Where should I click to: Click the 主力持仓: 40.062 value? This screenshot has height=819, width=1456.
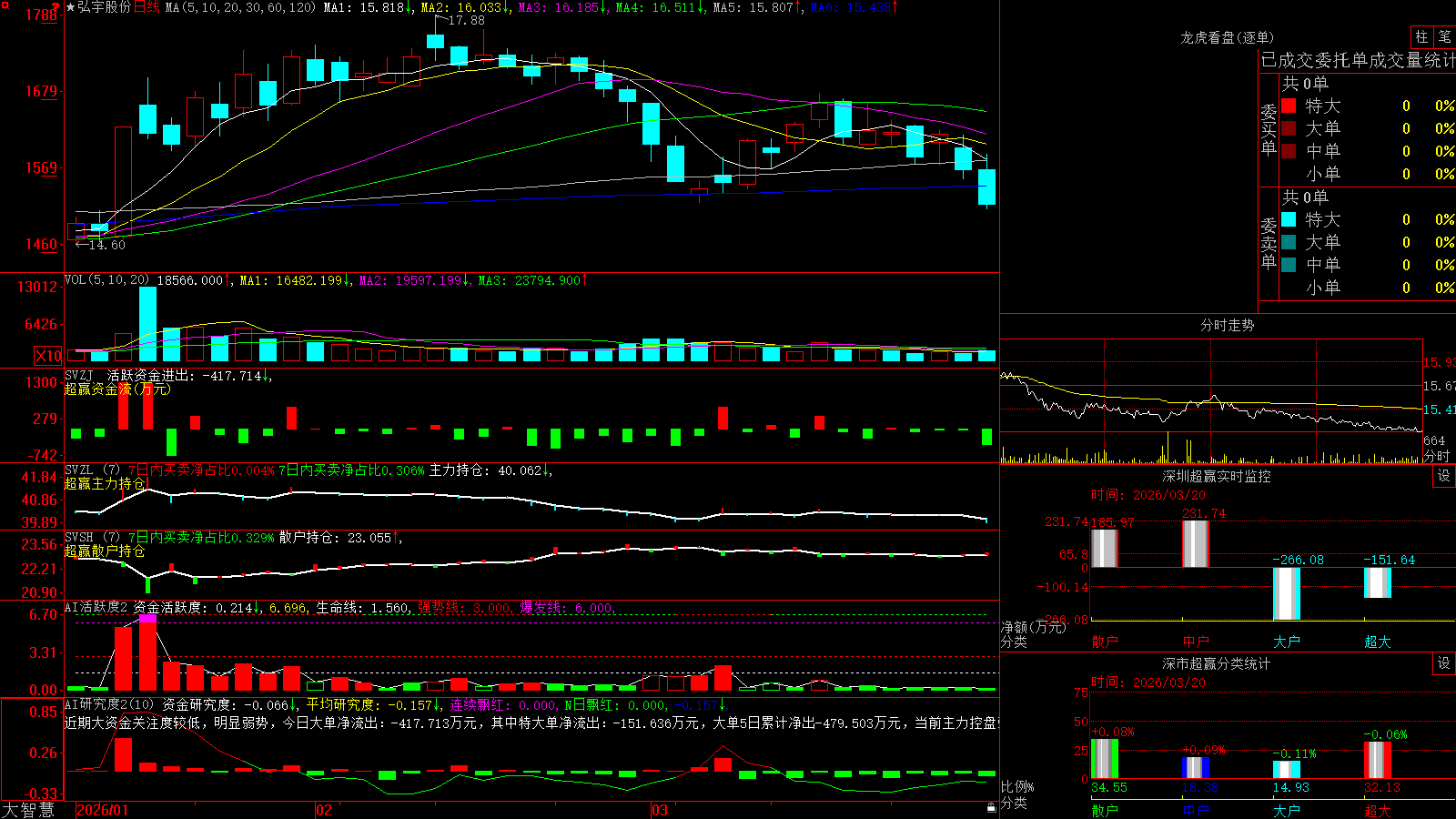coord(487,470)
